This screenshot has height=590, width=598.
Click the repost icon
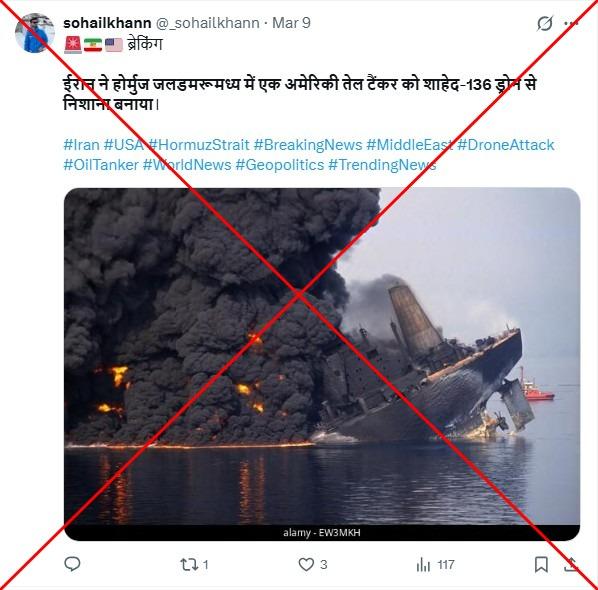(188, 564)
